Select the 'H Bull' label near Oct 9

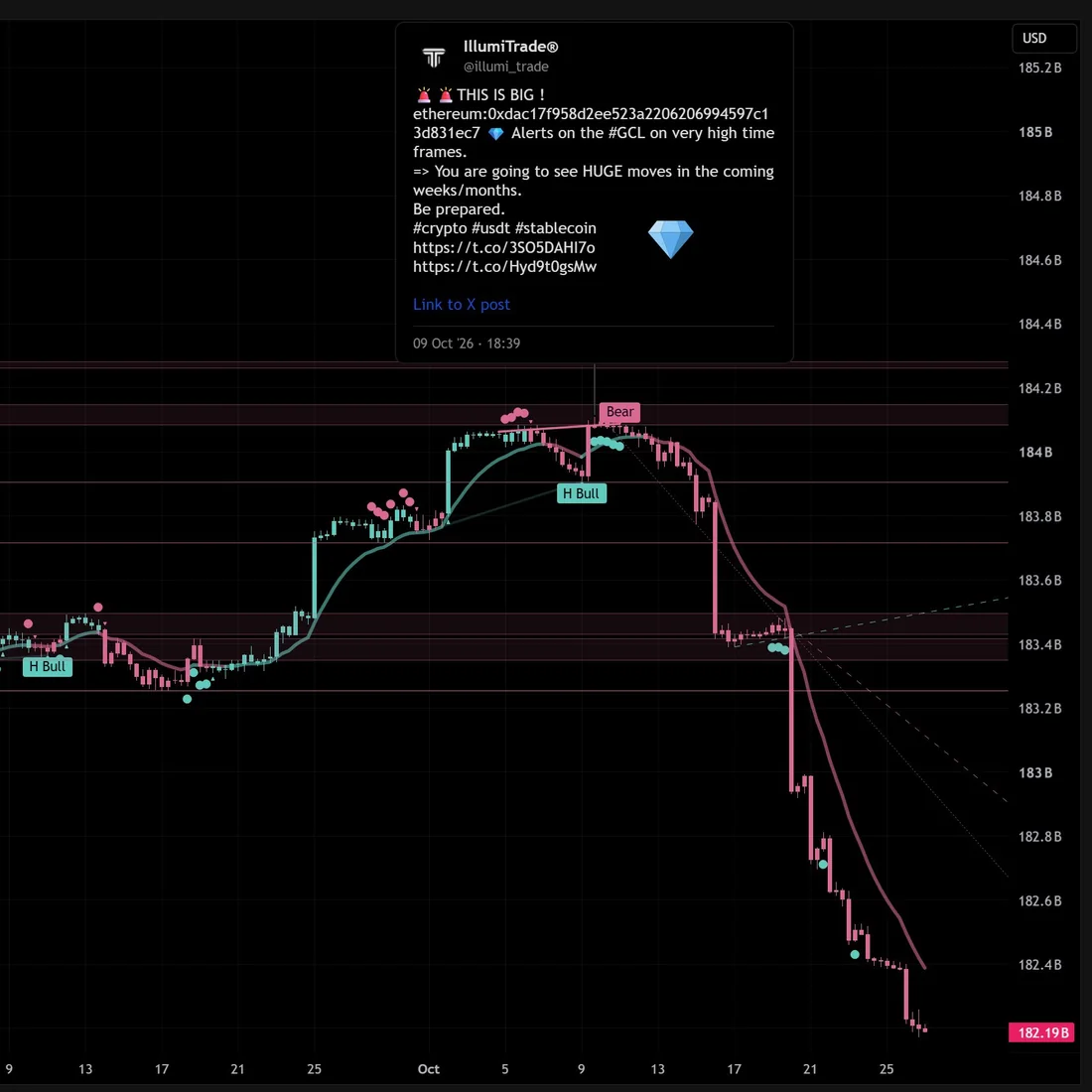click(x=581, y=493)
